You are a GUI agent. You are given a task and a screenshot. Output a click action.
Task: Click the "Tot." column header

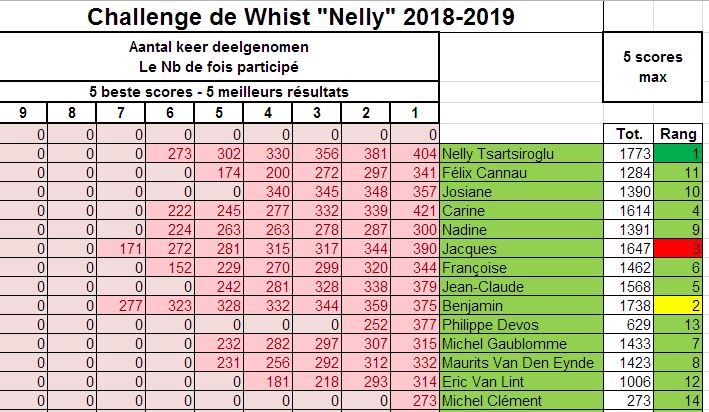point(630,135)
